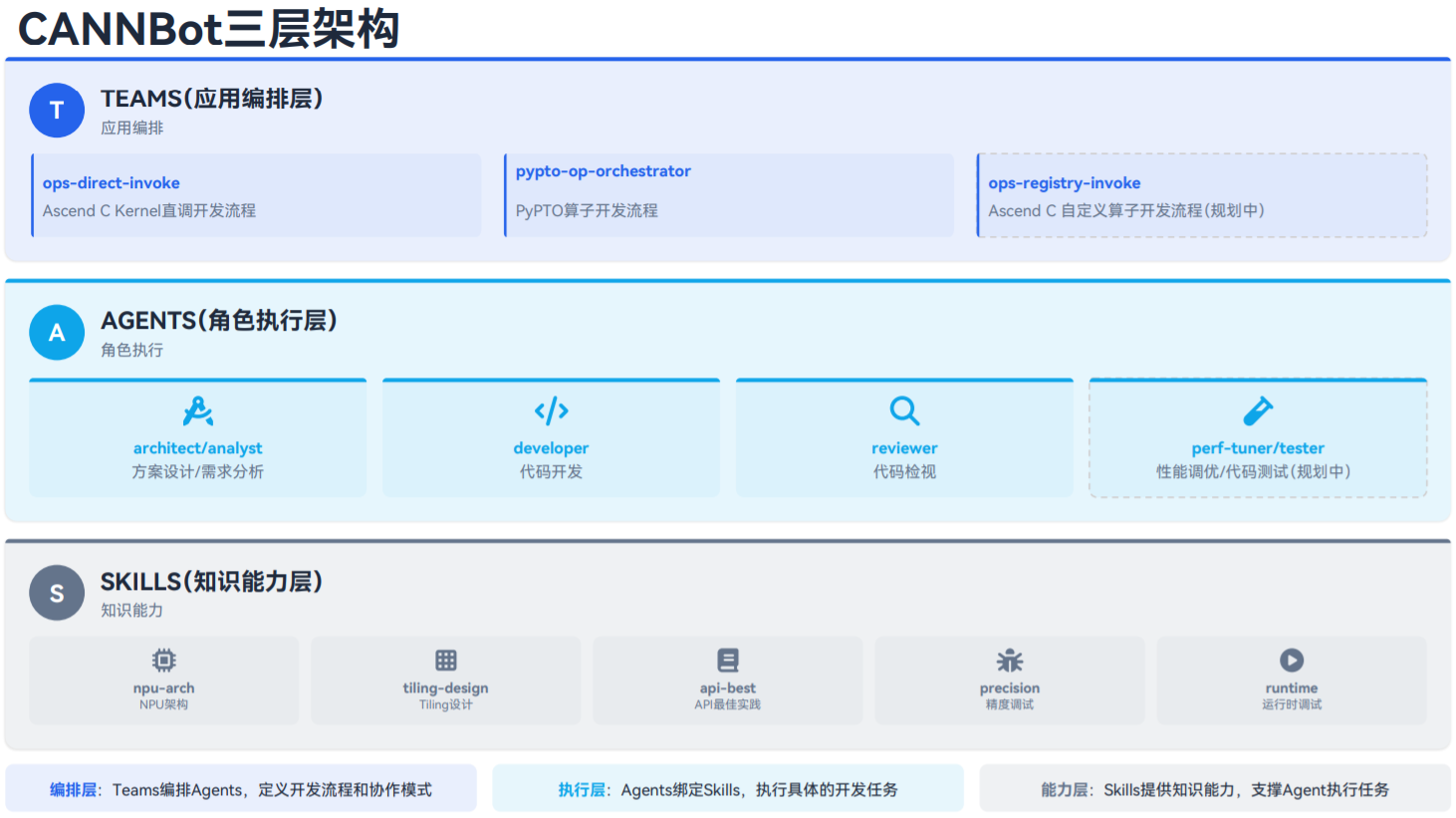
Task: Click the "perf-tuner/tester" label
Action: pos(1258,448)
